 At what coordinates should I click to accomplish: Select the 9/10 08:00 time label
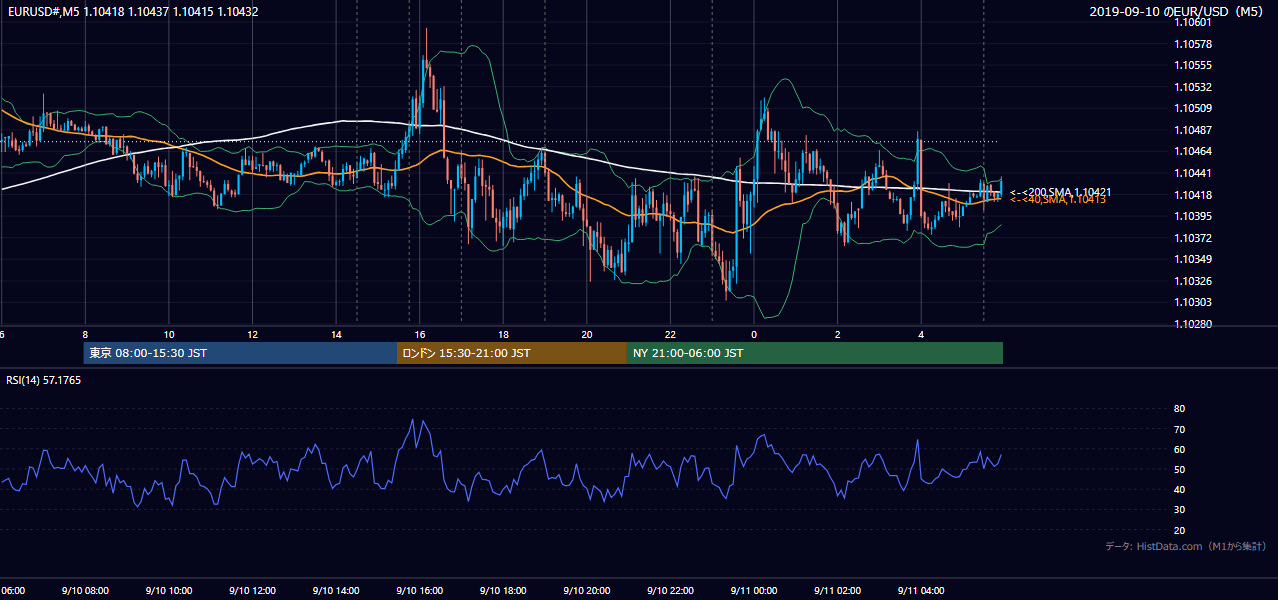[84, 591]
